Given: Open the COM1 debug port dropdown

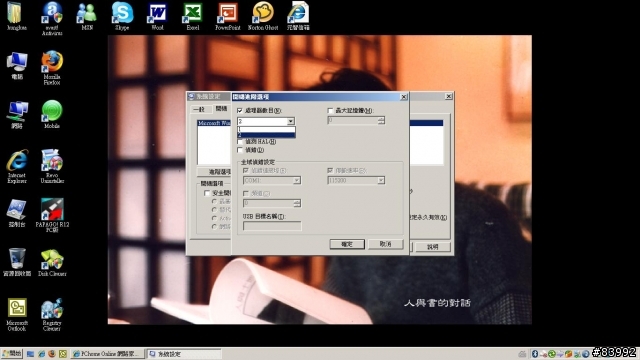Looking at the screenshot, I should click(x=297, y=180).
